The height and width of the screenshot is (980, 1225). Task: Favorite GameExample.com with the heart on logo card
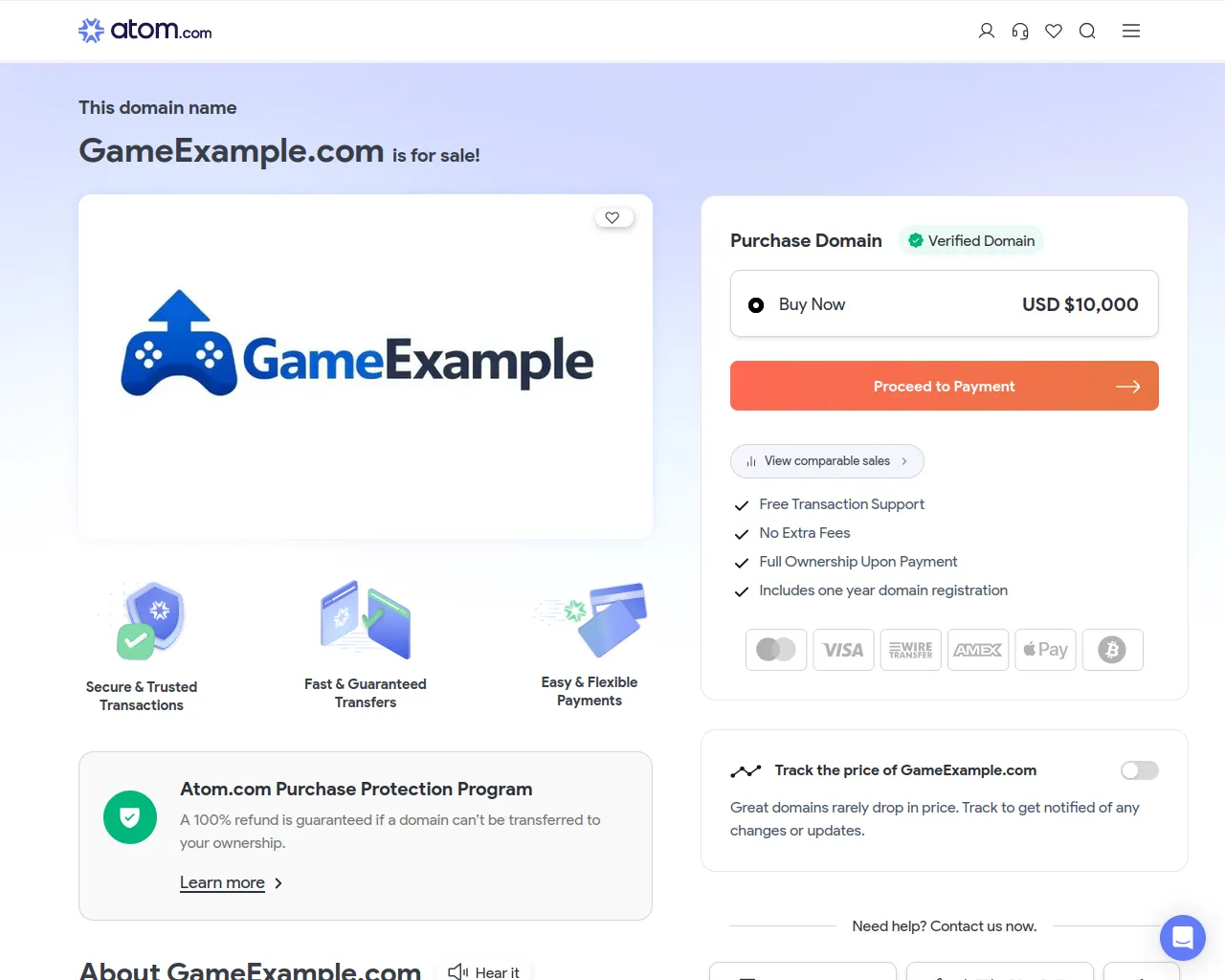[612, 217]
